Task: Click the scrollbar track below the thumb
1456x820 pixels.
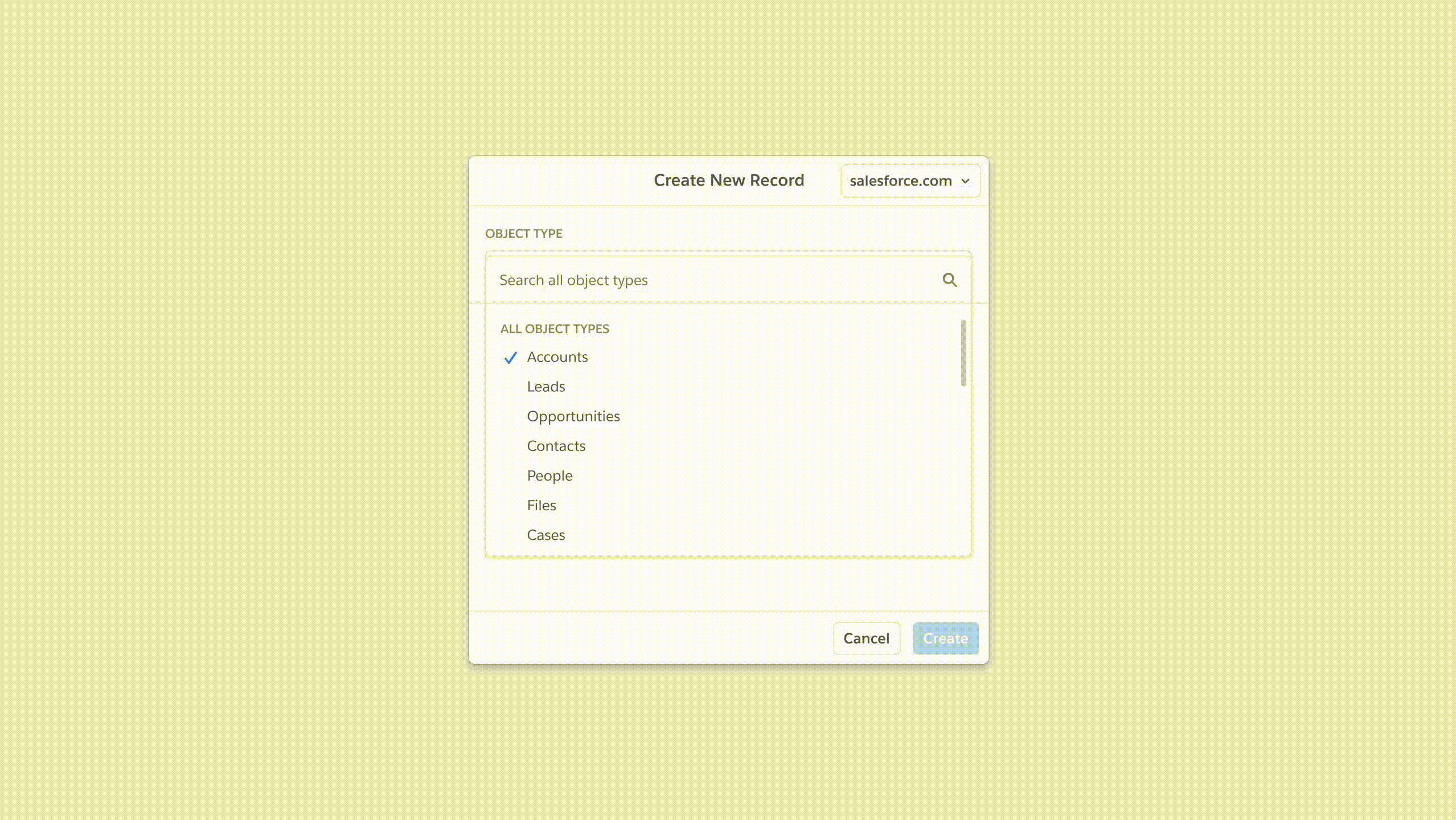Action: (963, 467)
